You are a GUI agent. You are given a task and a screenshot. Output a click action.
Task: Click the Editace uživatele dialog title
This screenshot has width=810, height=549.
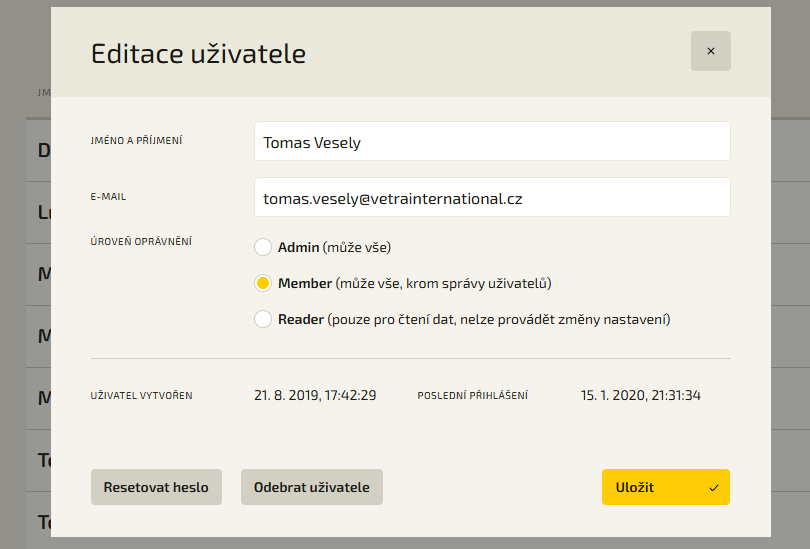(x=198, y=54)
